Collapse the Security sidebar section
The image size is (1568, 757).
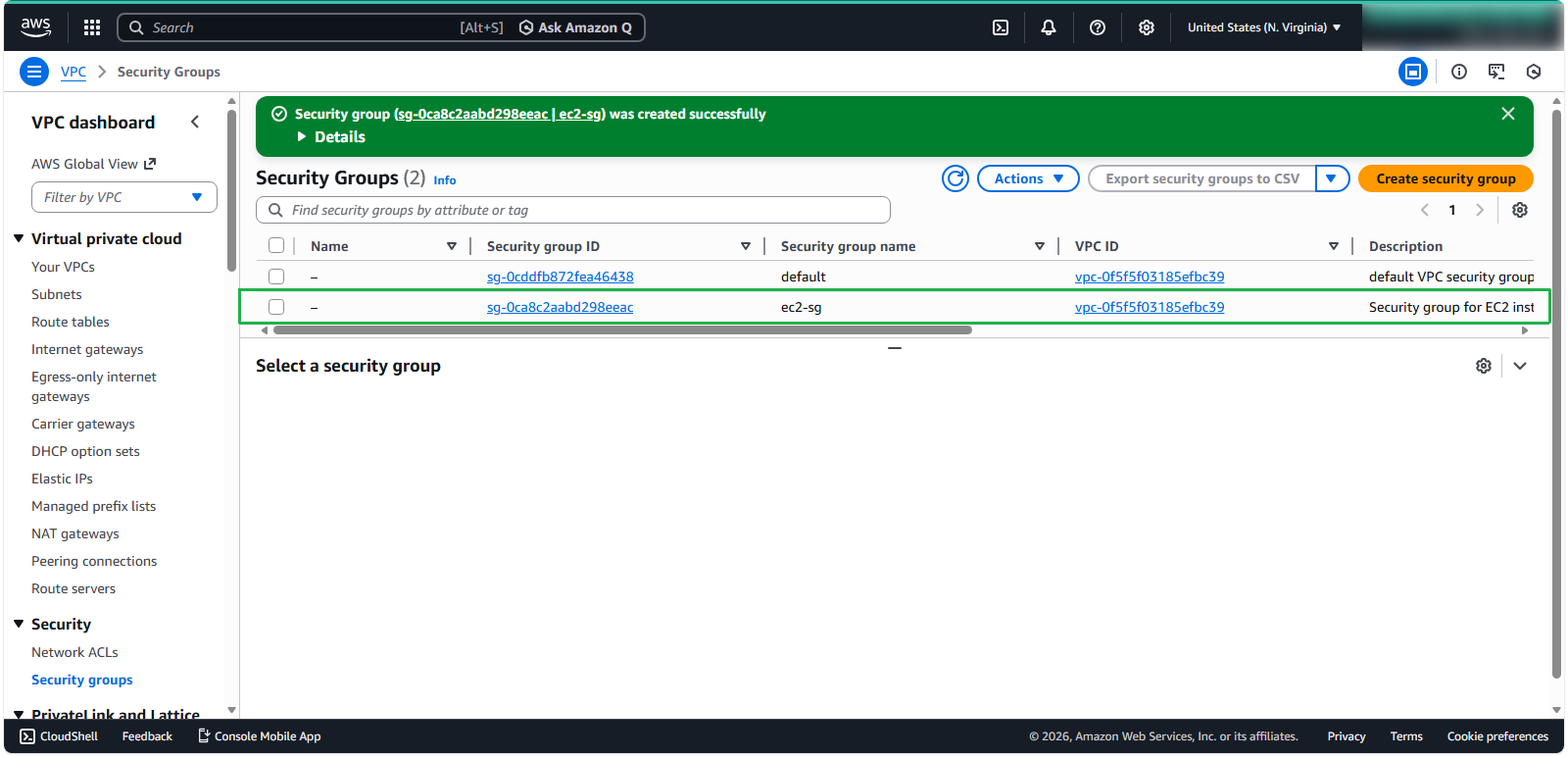(x=19, y=624)
